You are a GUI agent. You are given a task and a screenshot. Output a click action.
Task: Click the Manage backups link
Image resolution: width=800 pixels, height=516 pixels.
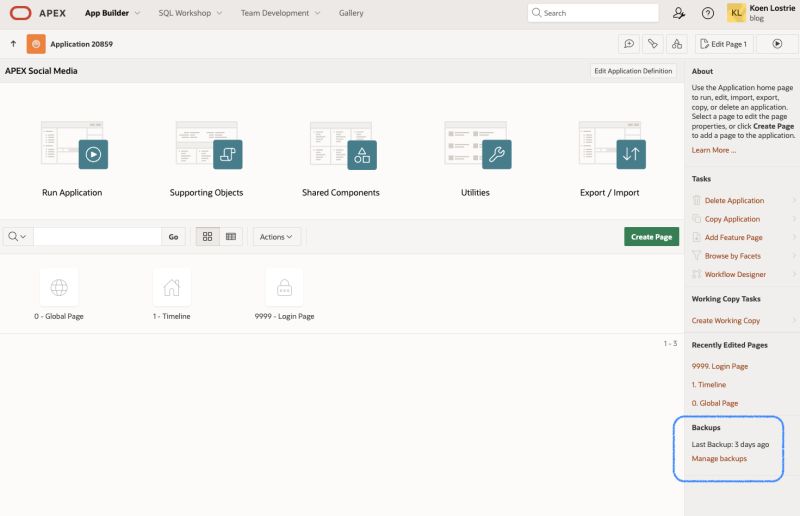719,458
